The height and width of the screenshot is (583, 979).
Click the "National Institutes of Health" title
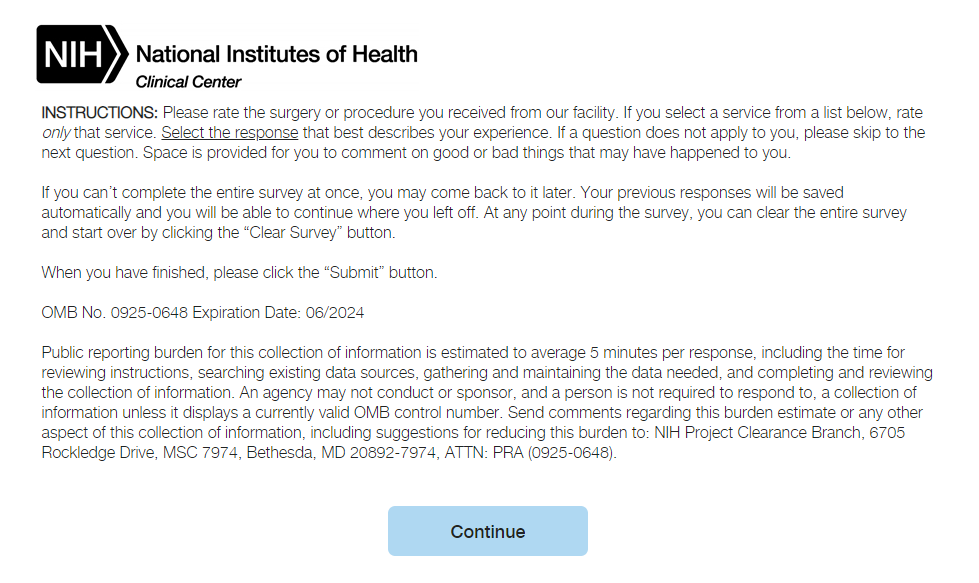click(x=276, y=54)
